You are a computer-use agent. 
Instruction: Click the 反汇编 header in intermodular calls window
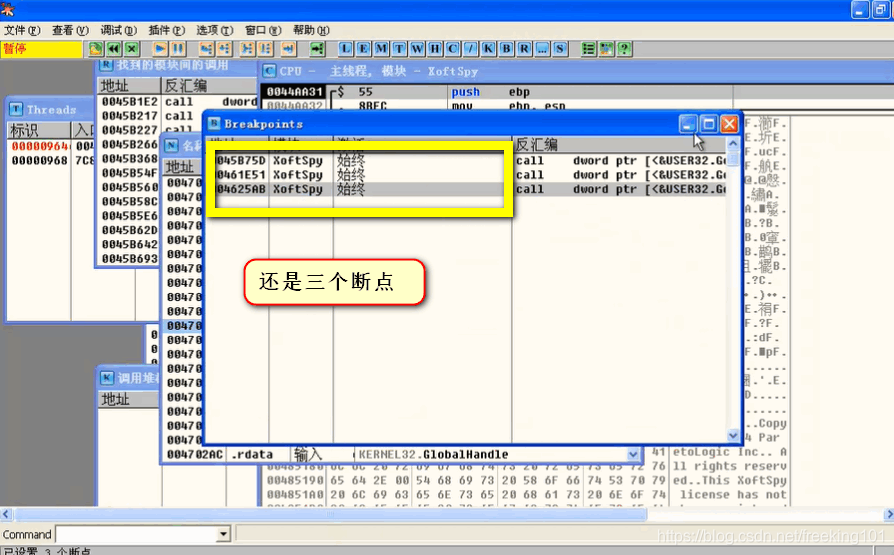tap(209, 86)
